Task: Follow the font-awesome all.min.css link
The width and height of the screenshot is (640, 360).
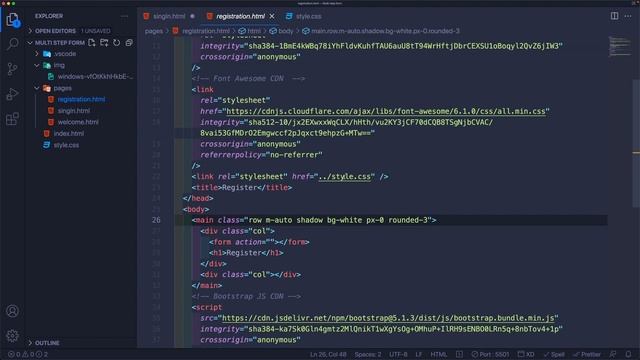Action: [386, 111]
